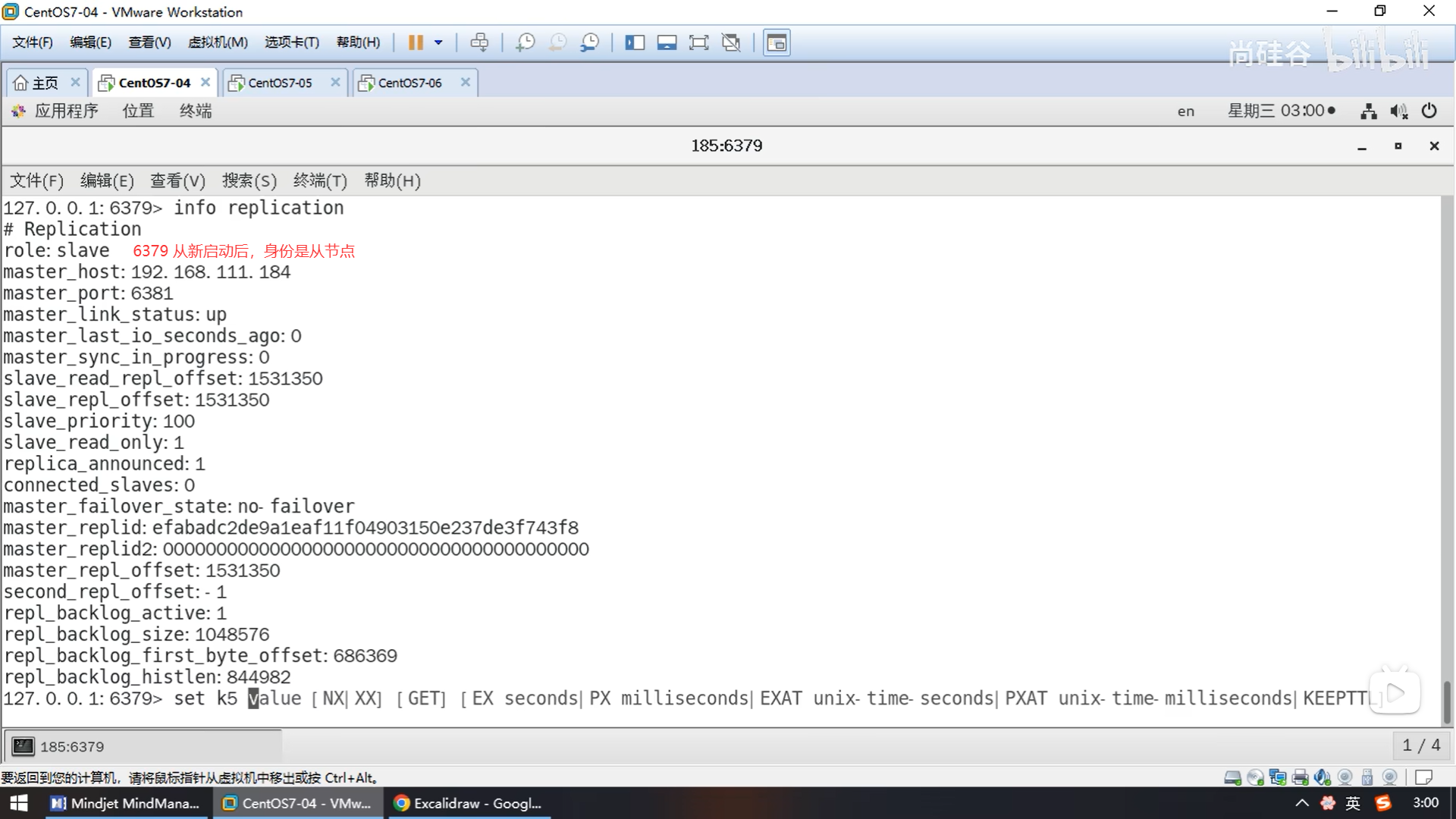Open the power options dropdown arrow
This screenshot has width=1456, height=819.
point(438,42)
